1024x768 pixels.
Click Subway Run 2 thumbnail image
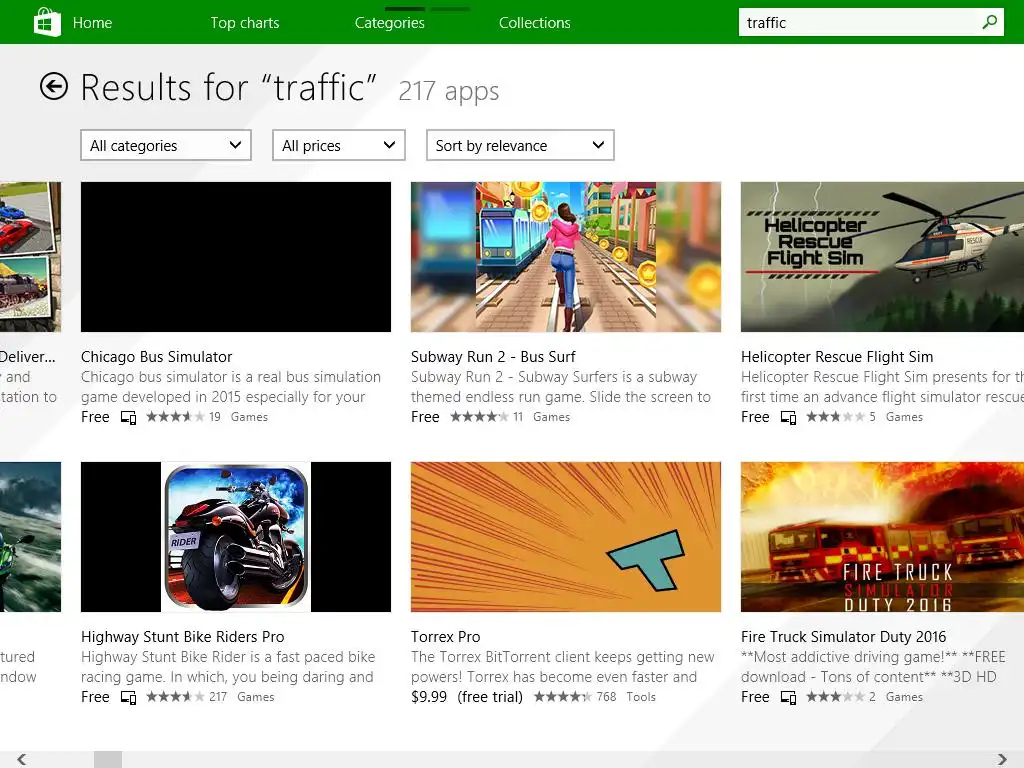(x=566, y=257)
